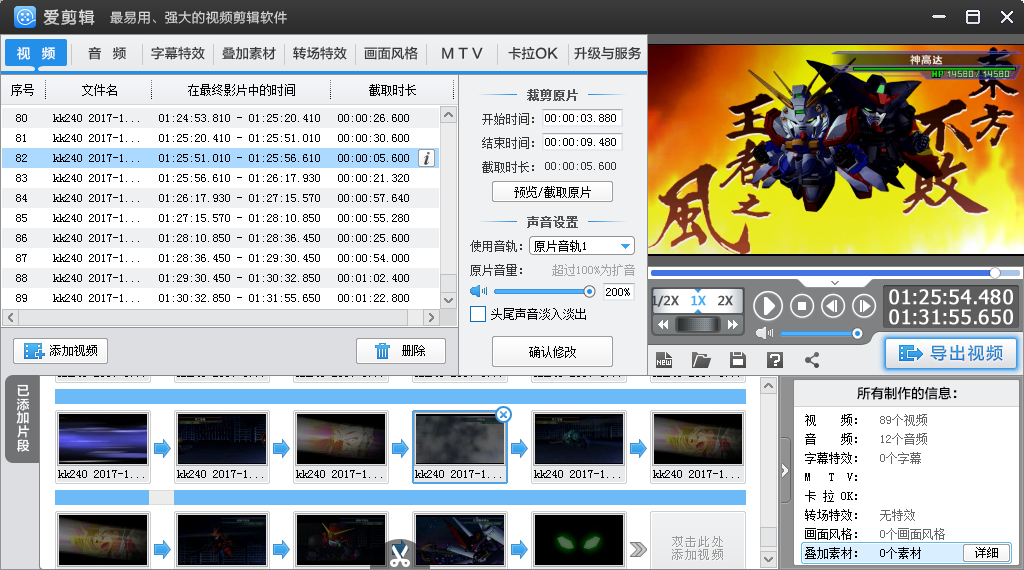This screenshot has width=1024, height=570.
Task: Click 双击此处添加视频 placeholder
Action: coord(697,541)
